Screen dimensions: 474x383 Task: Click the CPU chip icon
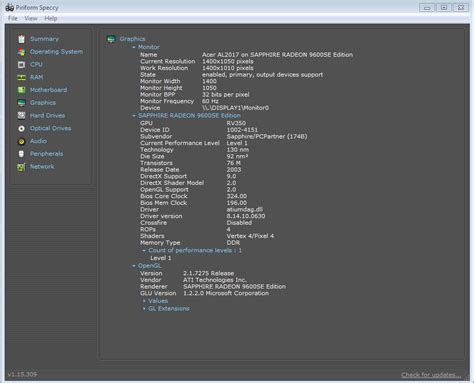click(21, 65)
